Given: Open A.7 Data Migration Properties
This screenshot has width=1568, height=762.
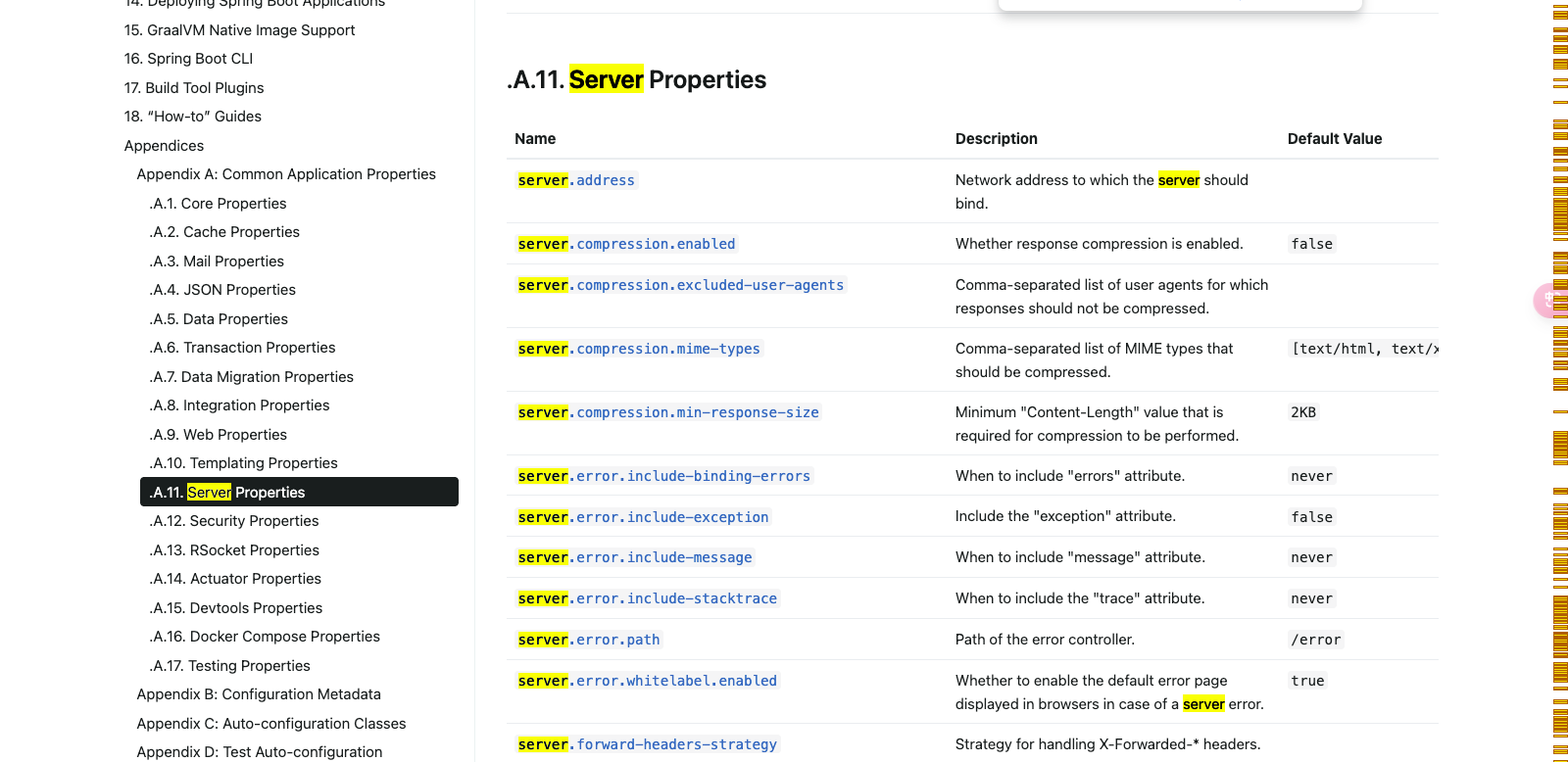Looking at the screenshot, I should coord(251,377).
